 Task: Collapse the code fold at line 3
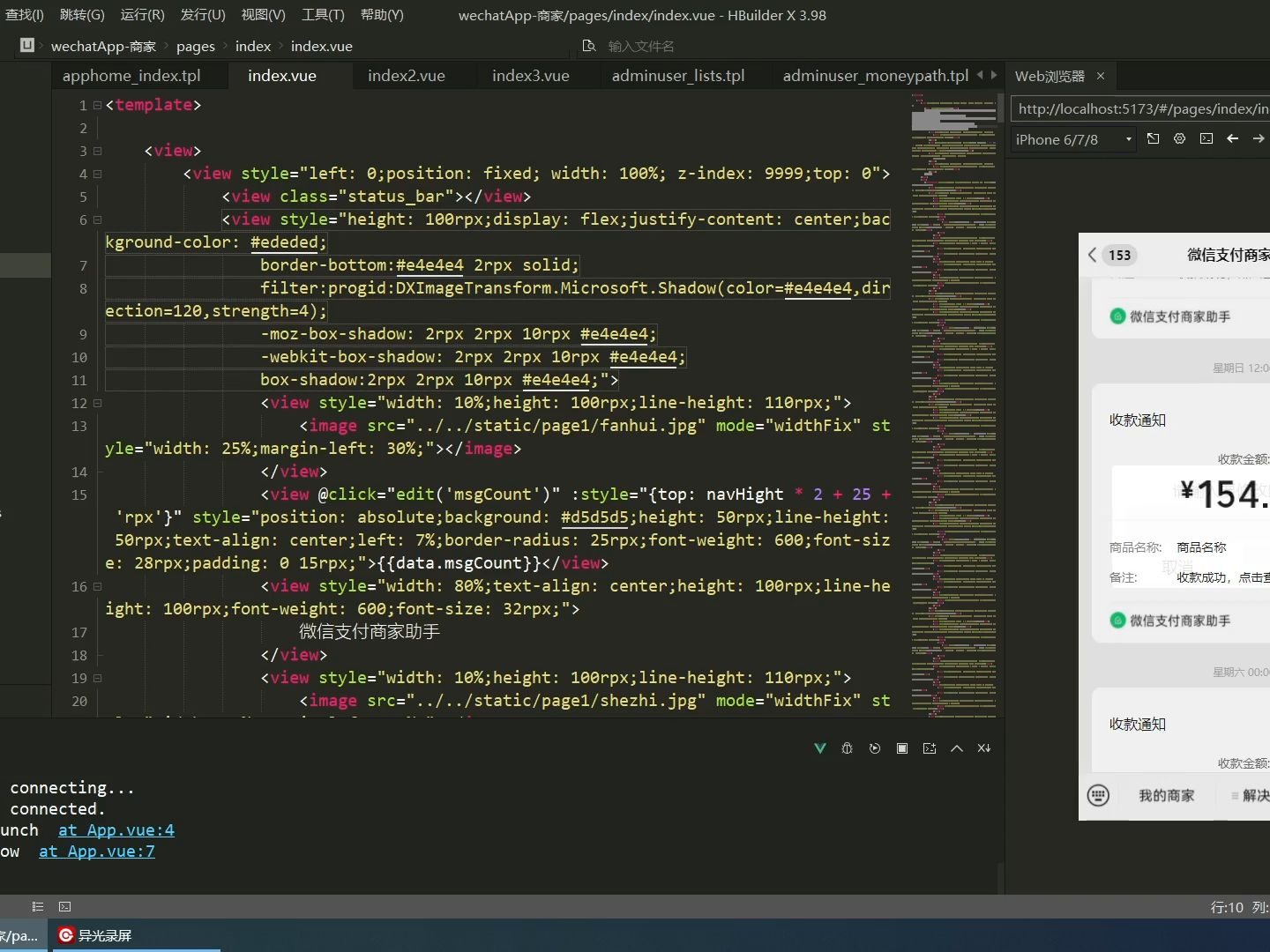point(98,151)
